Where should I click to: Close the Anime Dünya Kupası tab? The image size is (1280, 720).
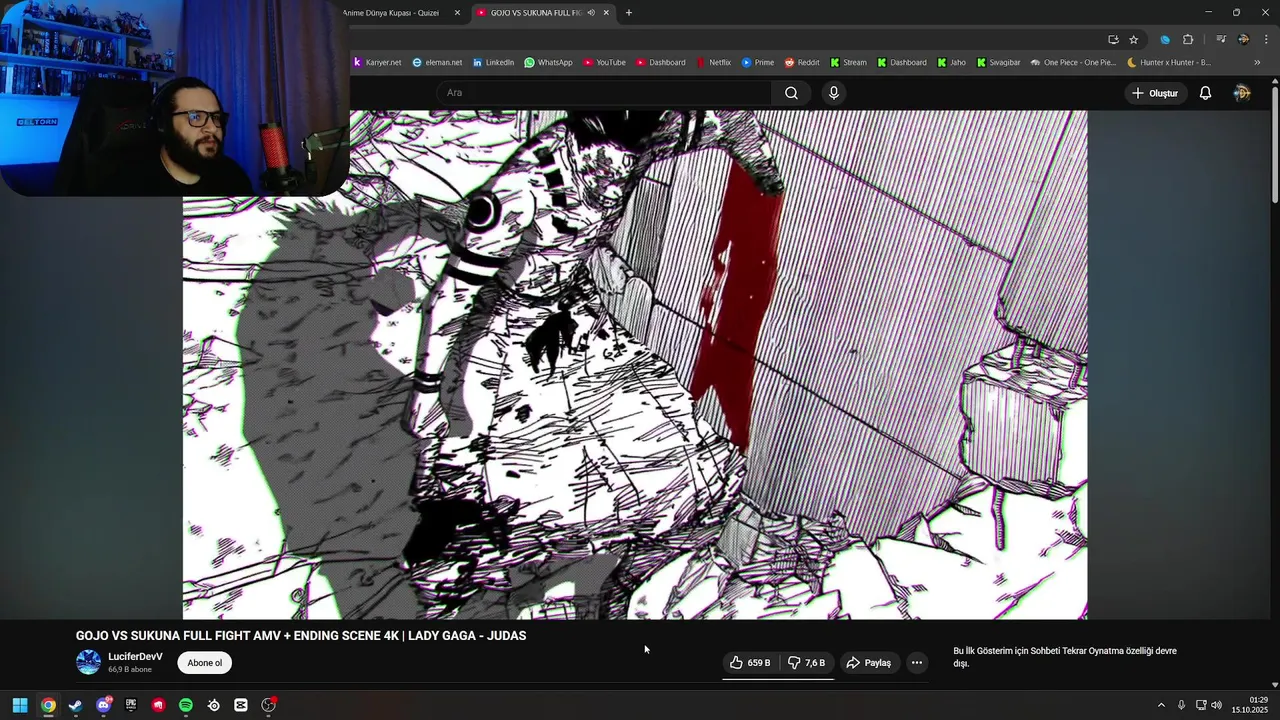coord(457,13)
